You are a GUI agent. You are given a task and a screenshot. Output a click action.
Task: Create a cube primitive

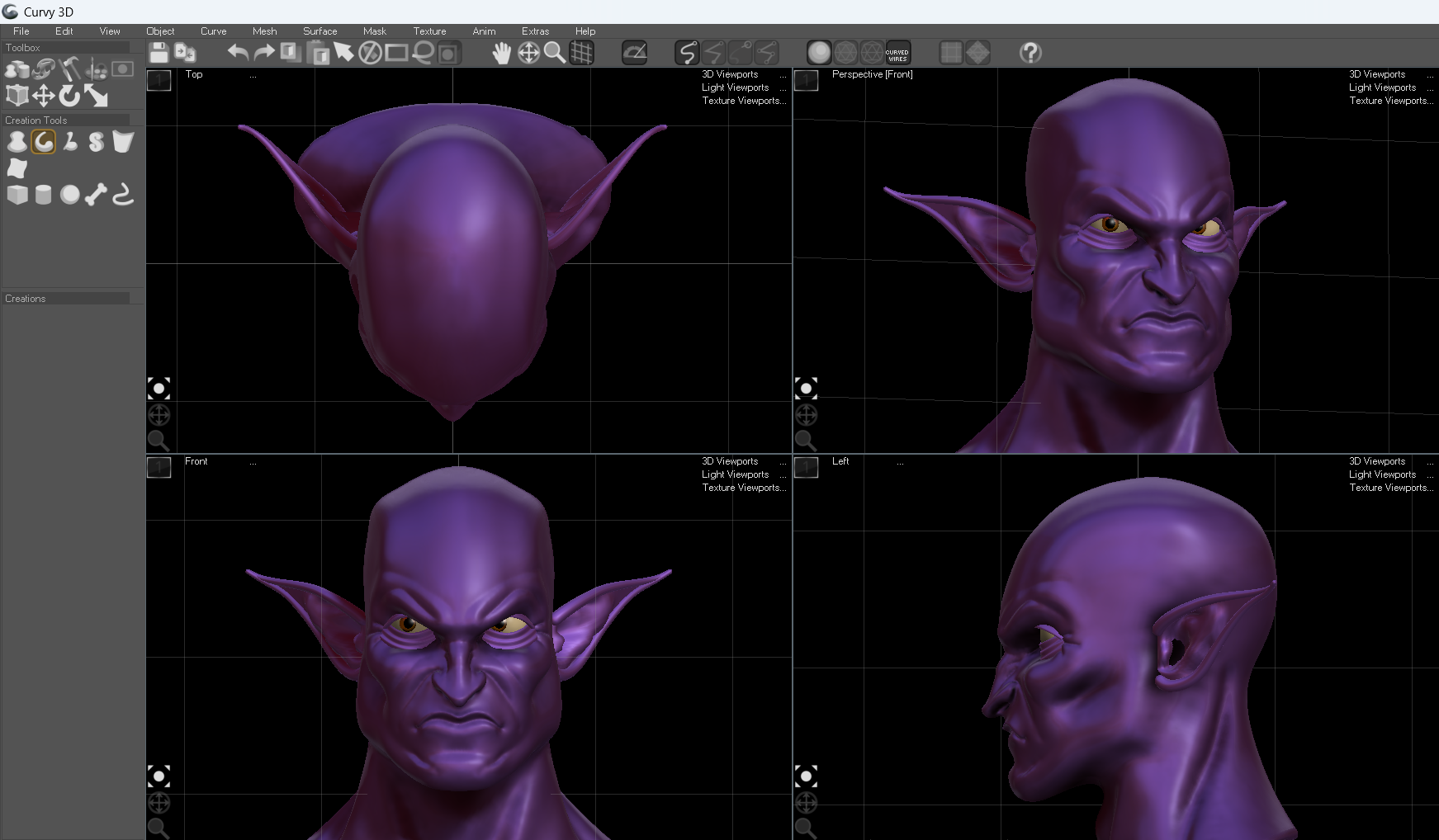coord(17,195)
